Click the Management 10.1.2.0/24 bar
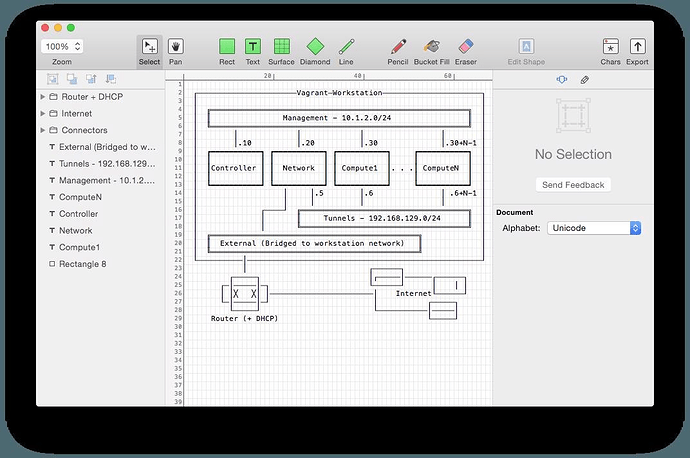The width and height of the screenshot is (690, 458). tap(339, 118)
